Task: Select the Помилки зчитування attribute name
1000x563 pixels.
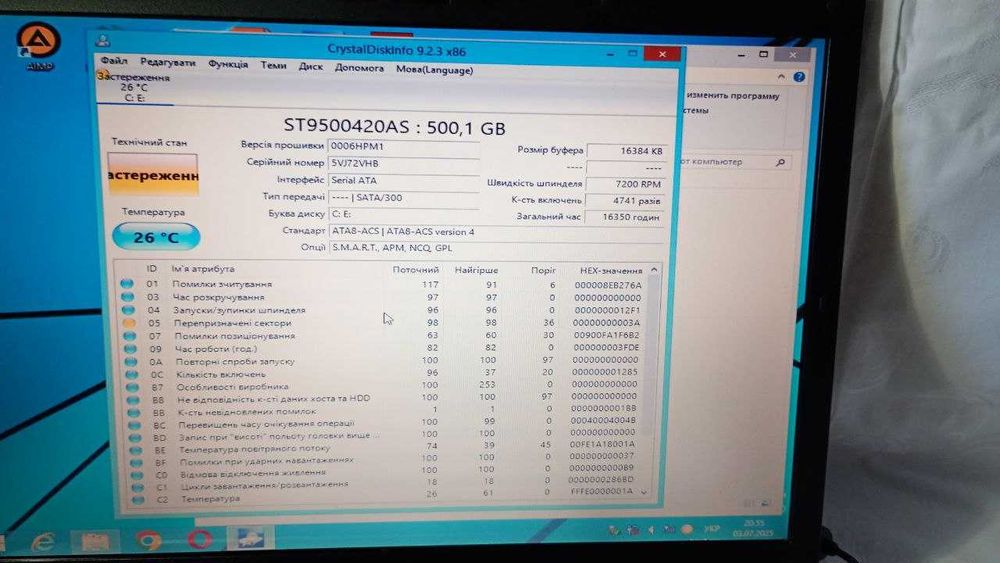Action: tap(222, 284)
